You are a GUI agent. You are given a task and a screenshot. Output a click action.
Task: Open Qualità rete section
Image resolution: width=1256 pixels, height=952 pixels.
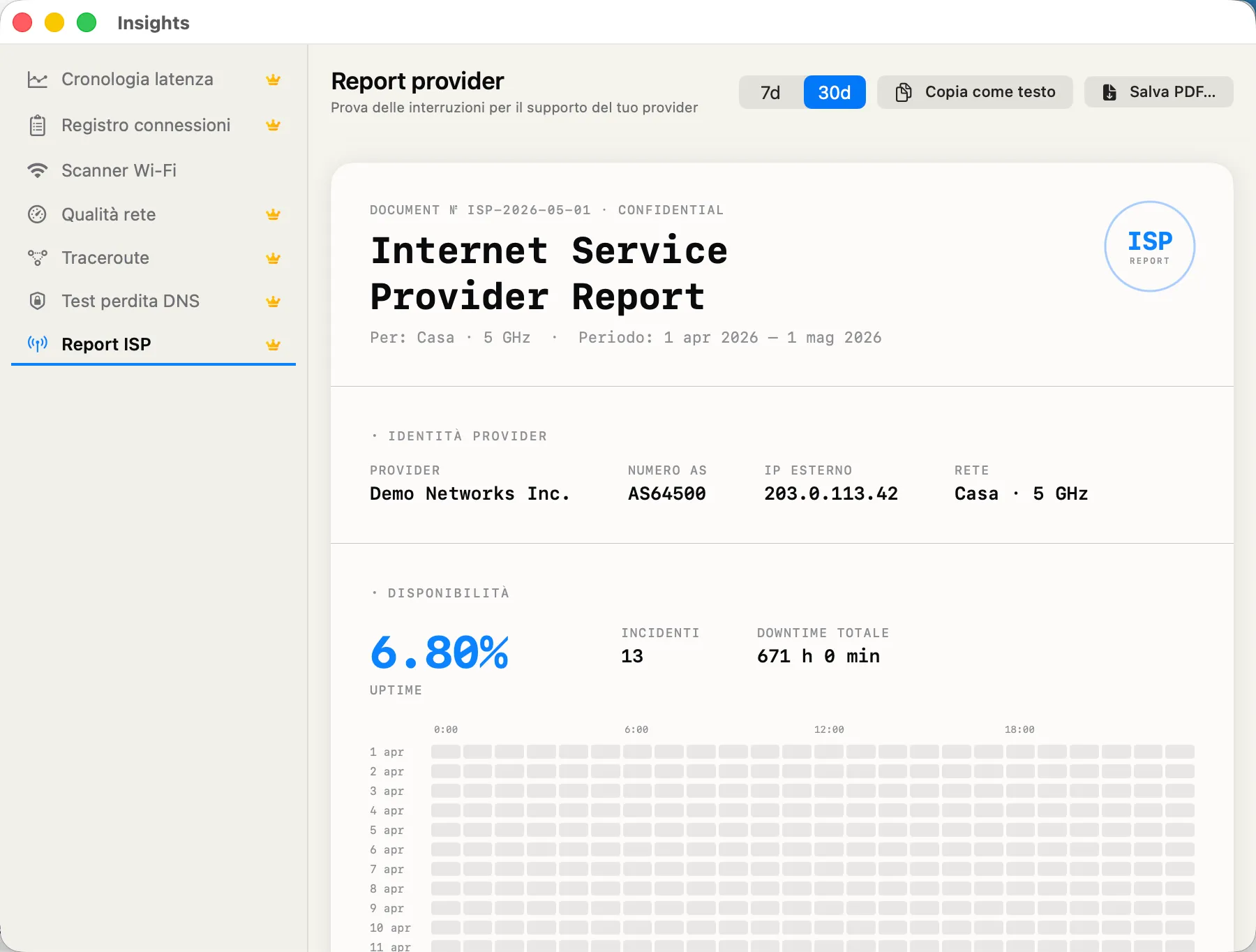coord(154,214)
